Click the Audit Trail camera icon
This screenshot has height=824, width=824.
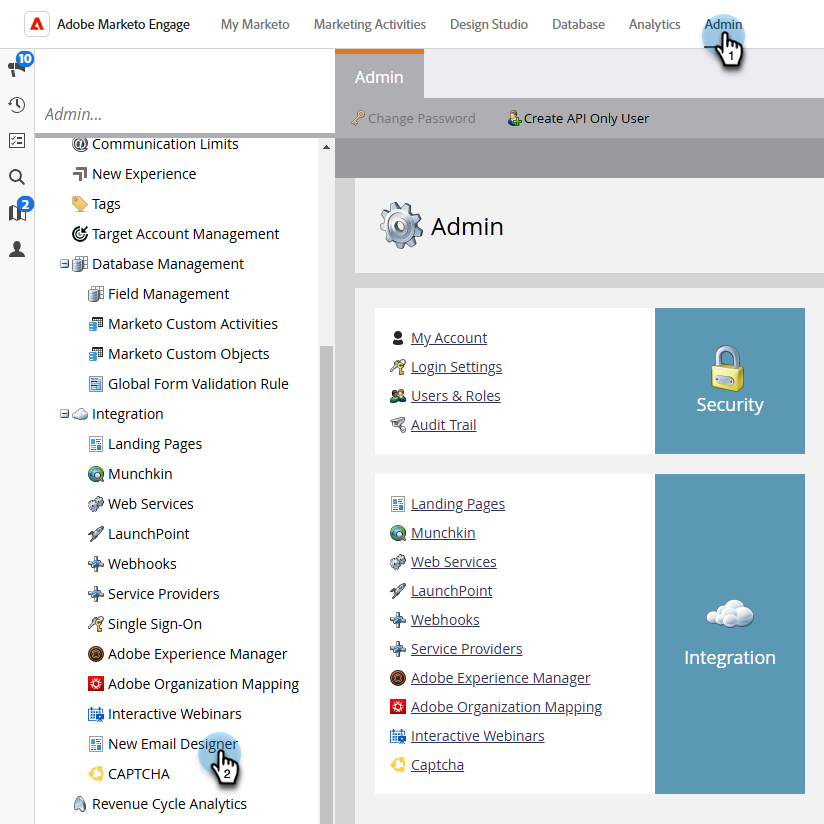pos(398,425)
